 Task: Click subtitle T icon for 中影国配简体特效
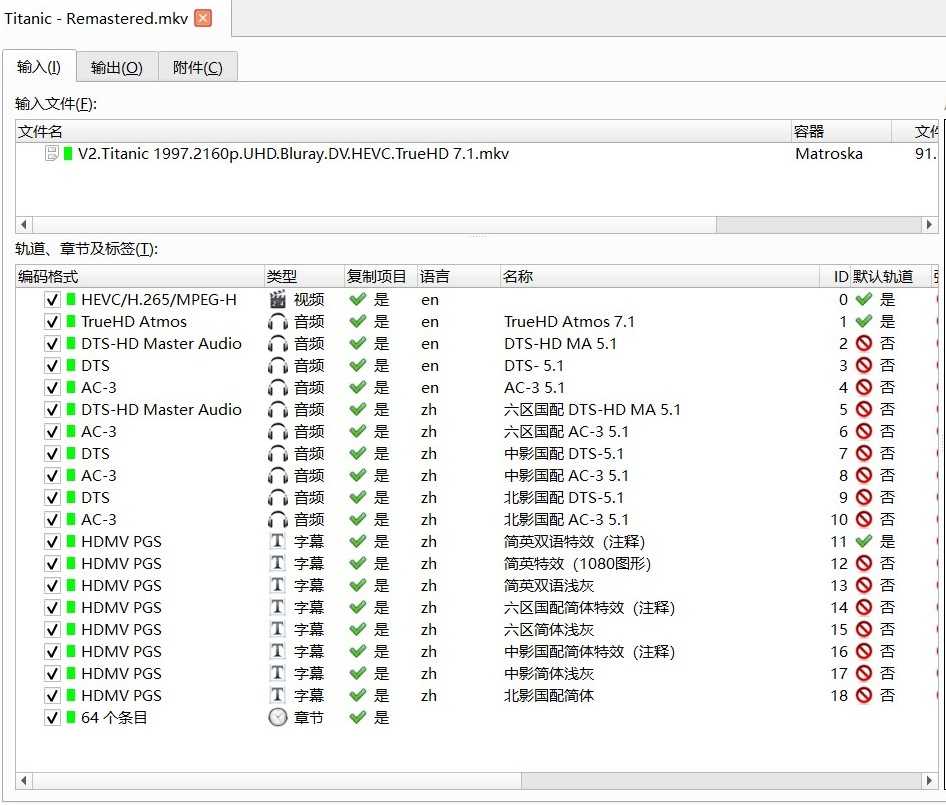coord(278,651)
